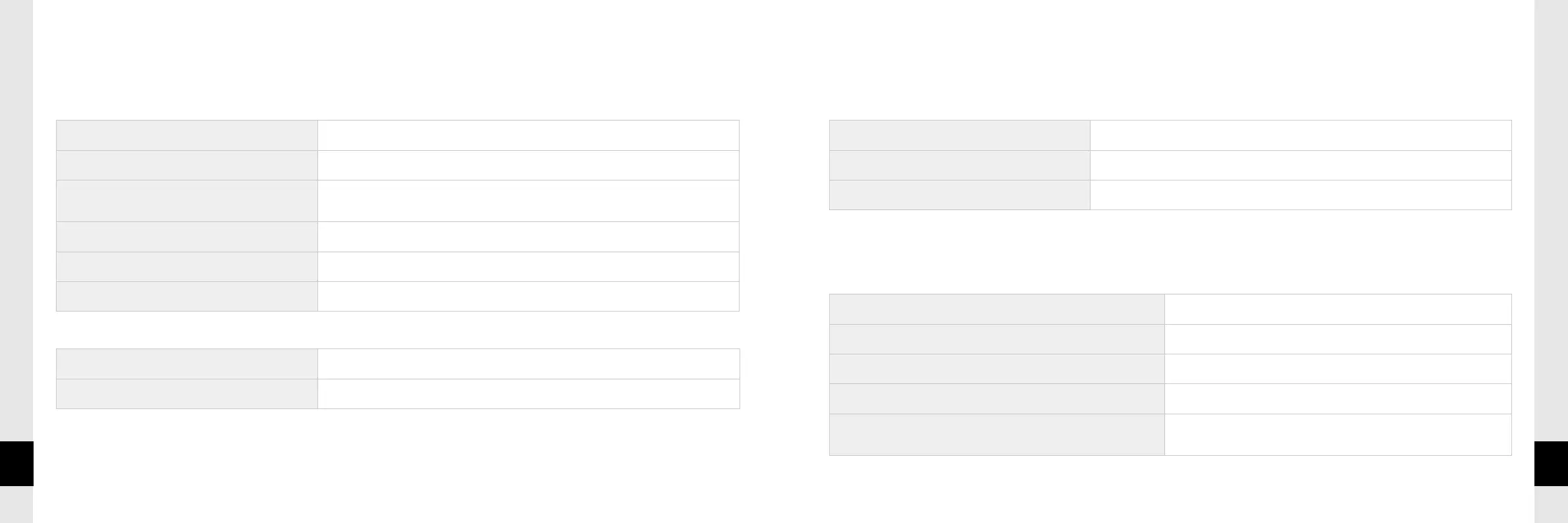Select second gray cell of bottom-left two-row table
This screenshot has height=523, width=1568.
[187, 394]
